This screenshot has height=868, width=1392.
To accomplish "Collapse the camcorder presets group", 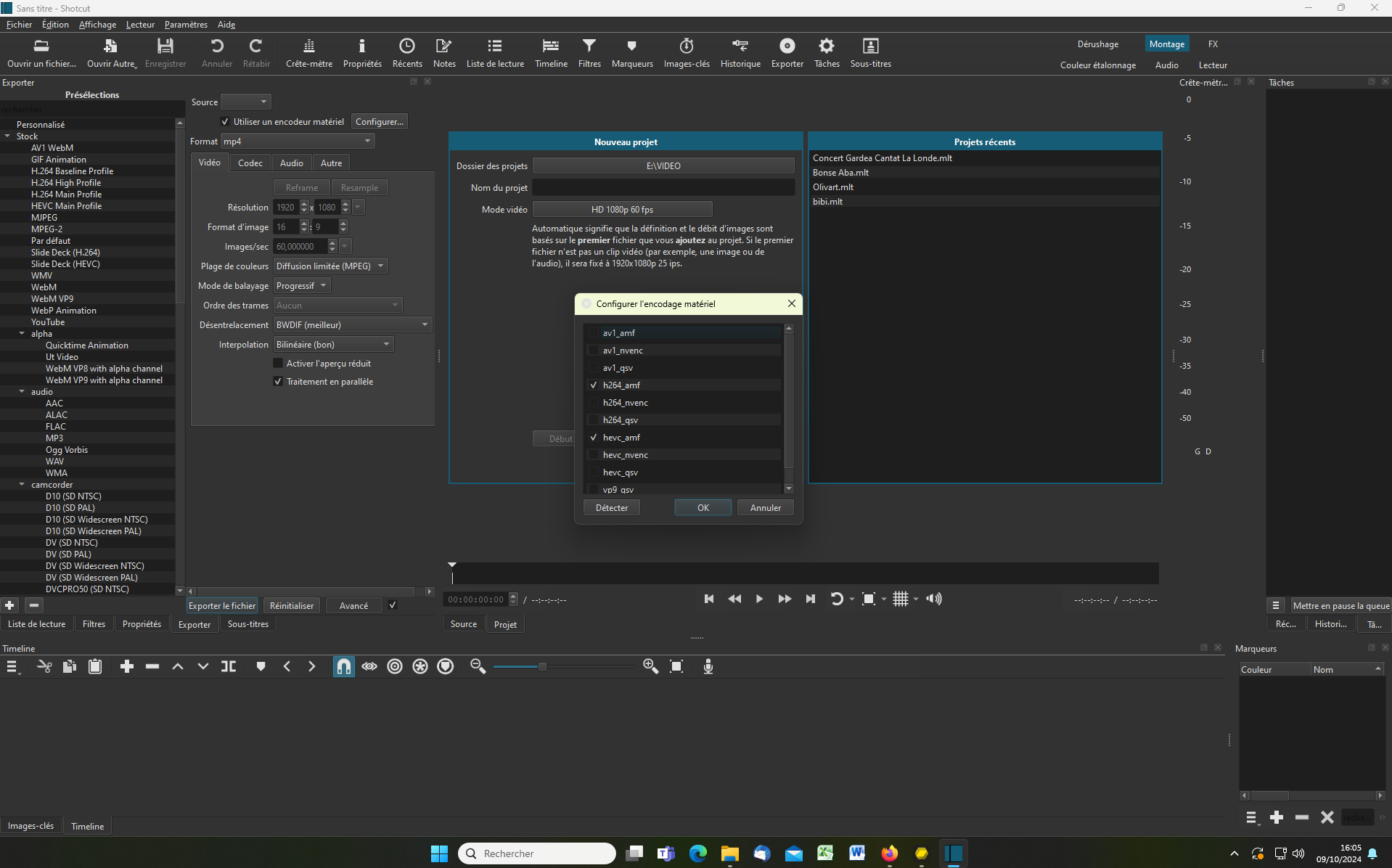I will (22, 485).
